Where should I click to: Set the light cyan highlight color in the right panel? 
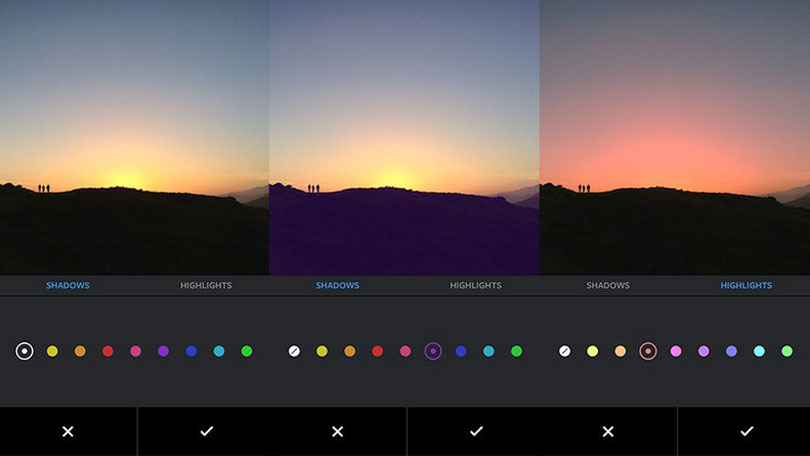759,351
